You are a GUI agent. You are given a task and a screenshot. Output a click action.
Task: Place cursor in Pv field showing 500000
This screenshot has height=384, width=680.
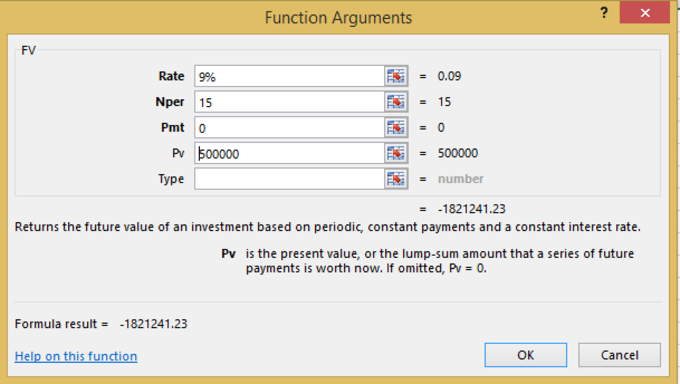point(289,153)
